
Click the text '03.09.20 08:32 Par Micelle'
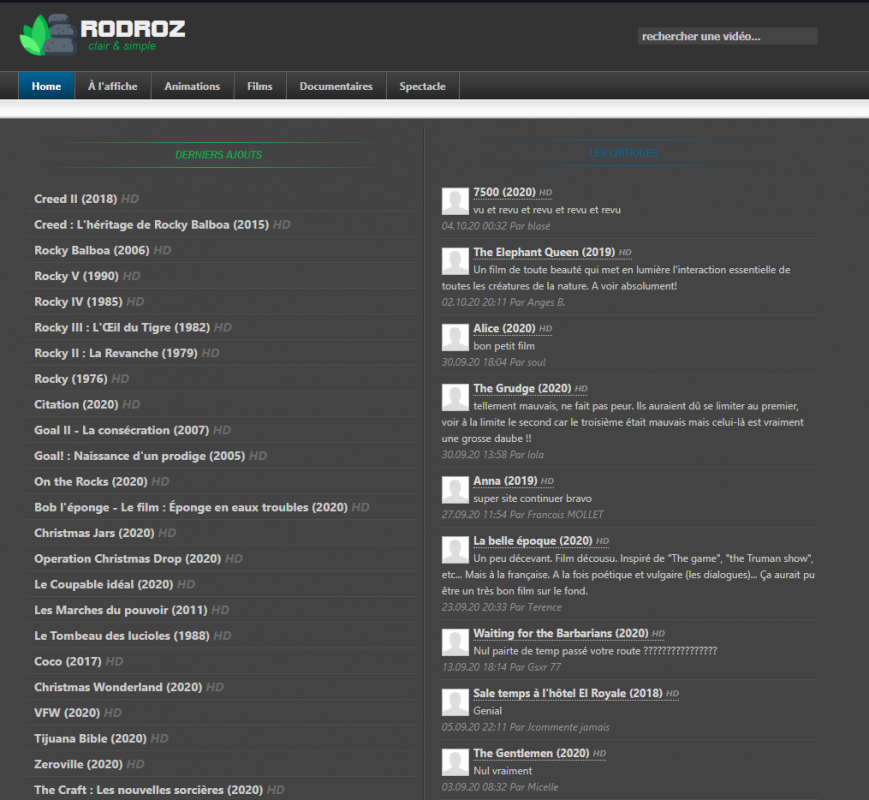pos(500,787)
